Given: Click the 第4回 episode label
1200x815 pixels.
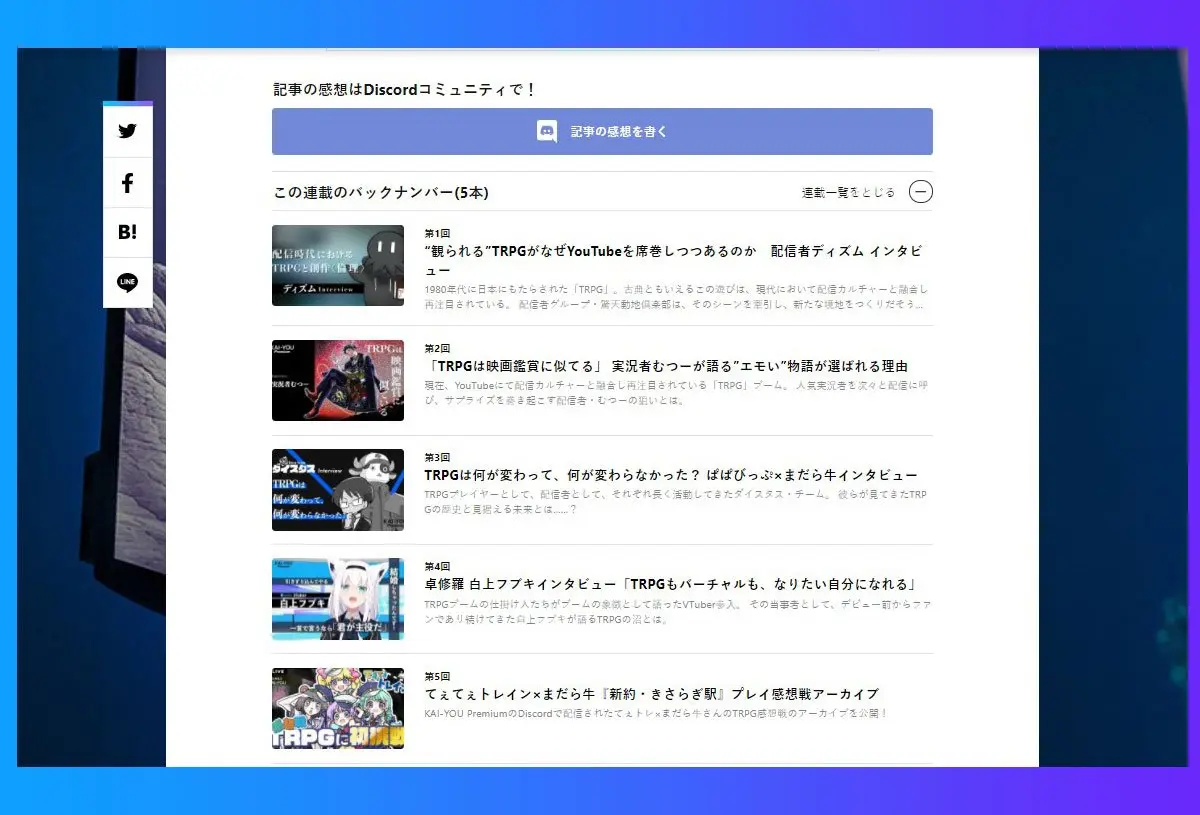Looking at the screenshot, I should coord(437,566).
